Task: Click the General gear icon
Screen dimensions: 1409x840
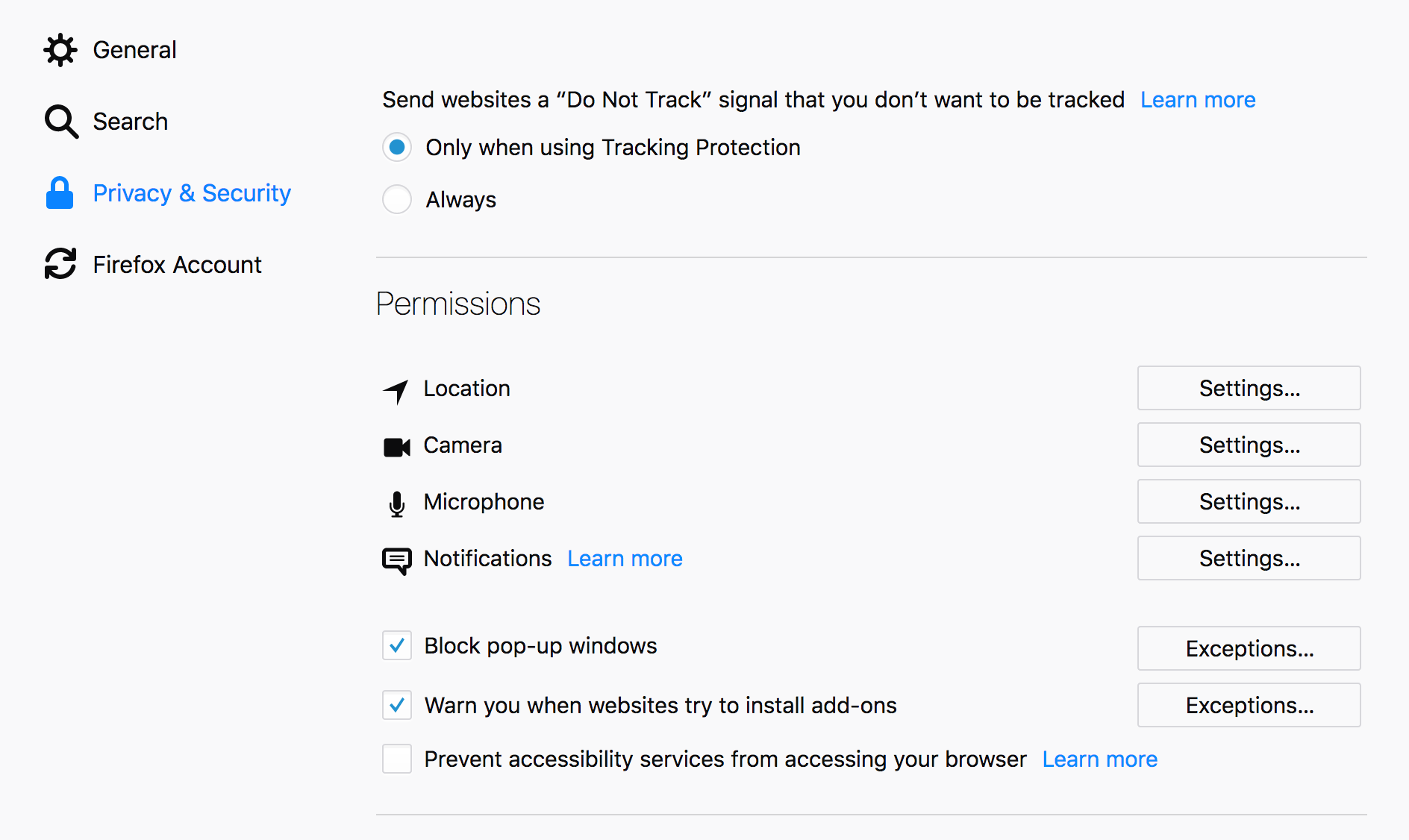Action: pyautogui.click(x=60, y=50)
